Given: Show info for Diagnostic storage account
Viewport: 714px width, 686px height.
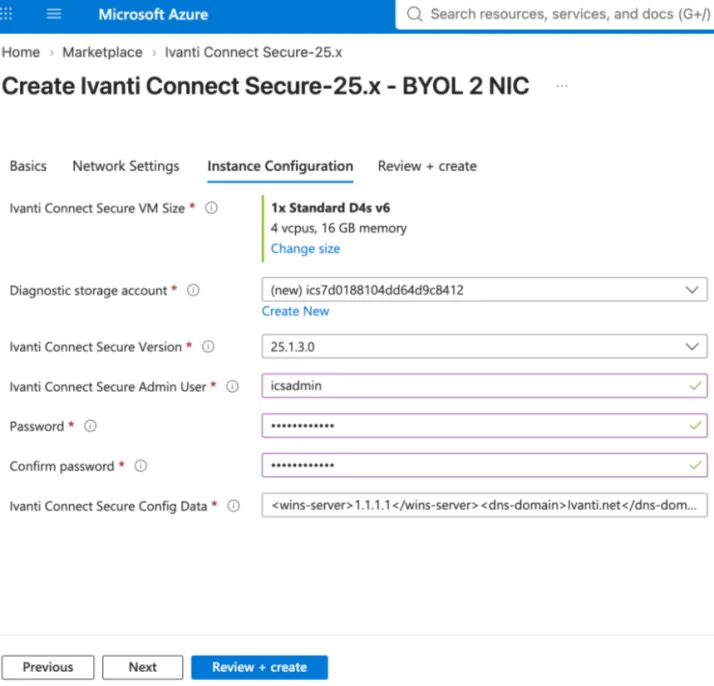Looking at the screenshot, I should pos(193,290).
